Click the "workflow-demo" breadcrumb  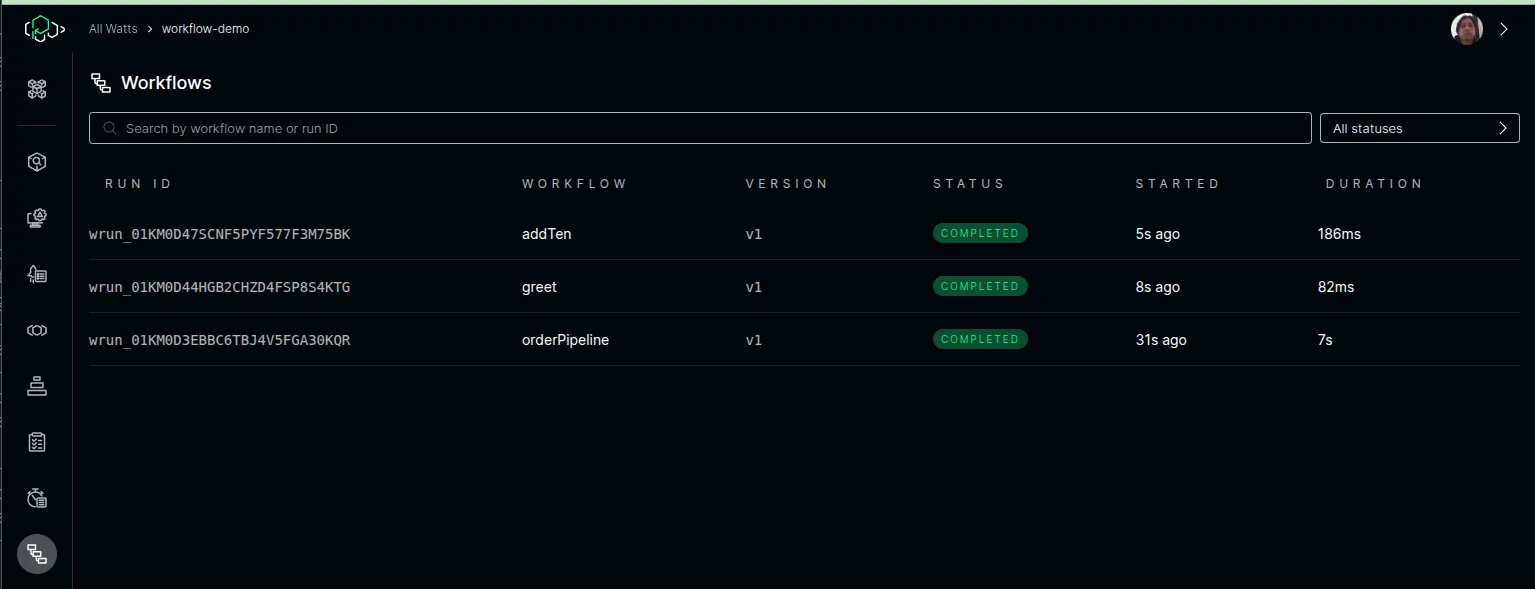pyautogui.click(x=205, y=28)
